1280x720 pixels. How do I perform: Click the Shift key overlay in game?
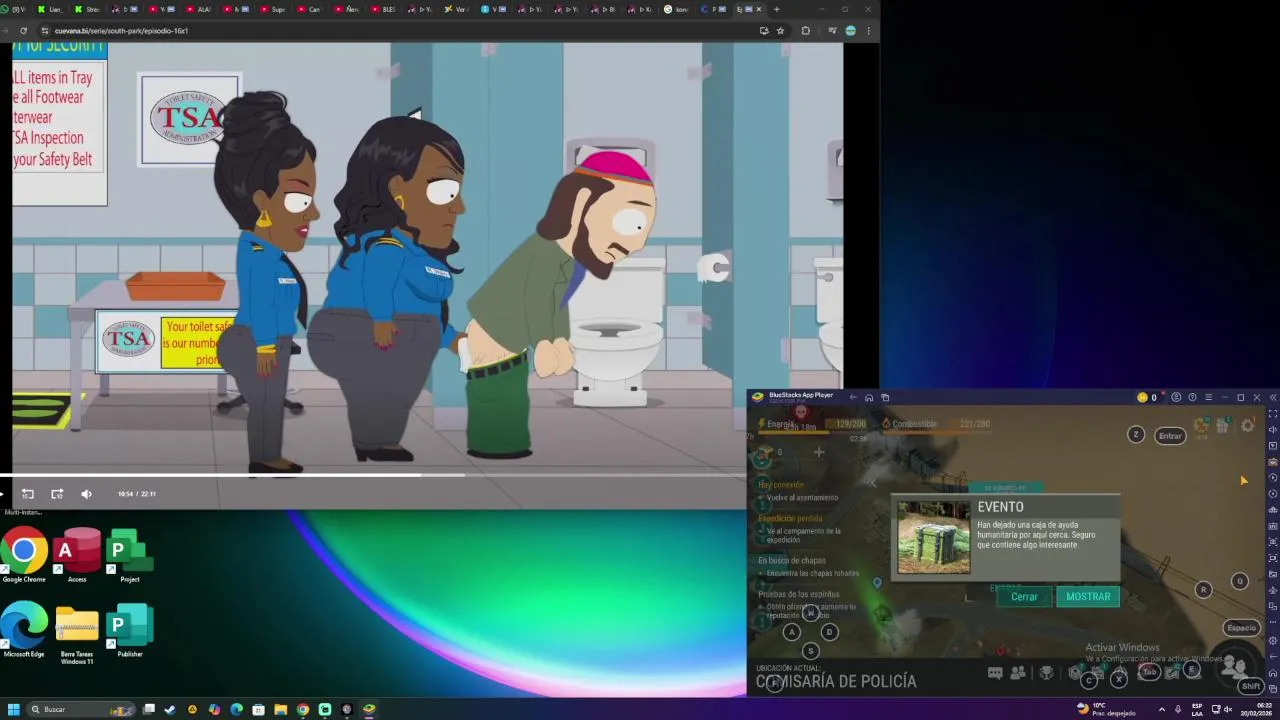1250,686
